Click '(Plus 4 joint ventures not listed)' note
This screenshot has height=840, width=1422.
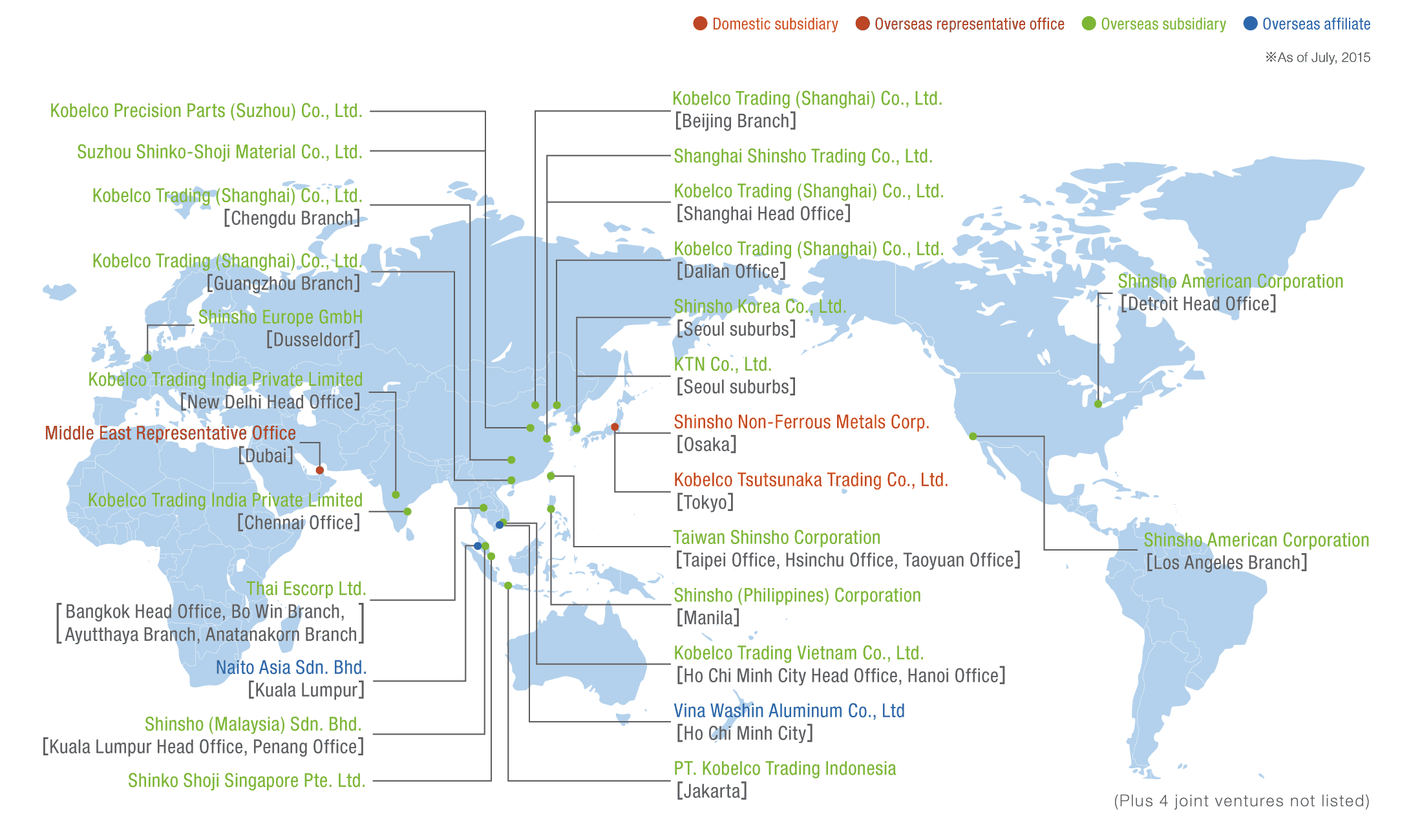pos(1242,801)
